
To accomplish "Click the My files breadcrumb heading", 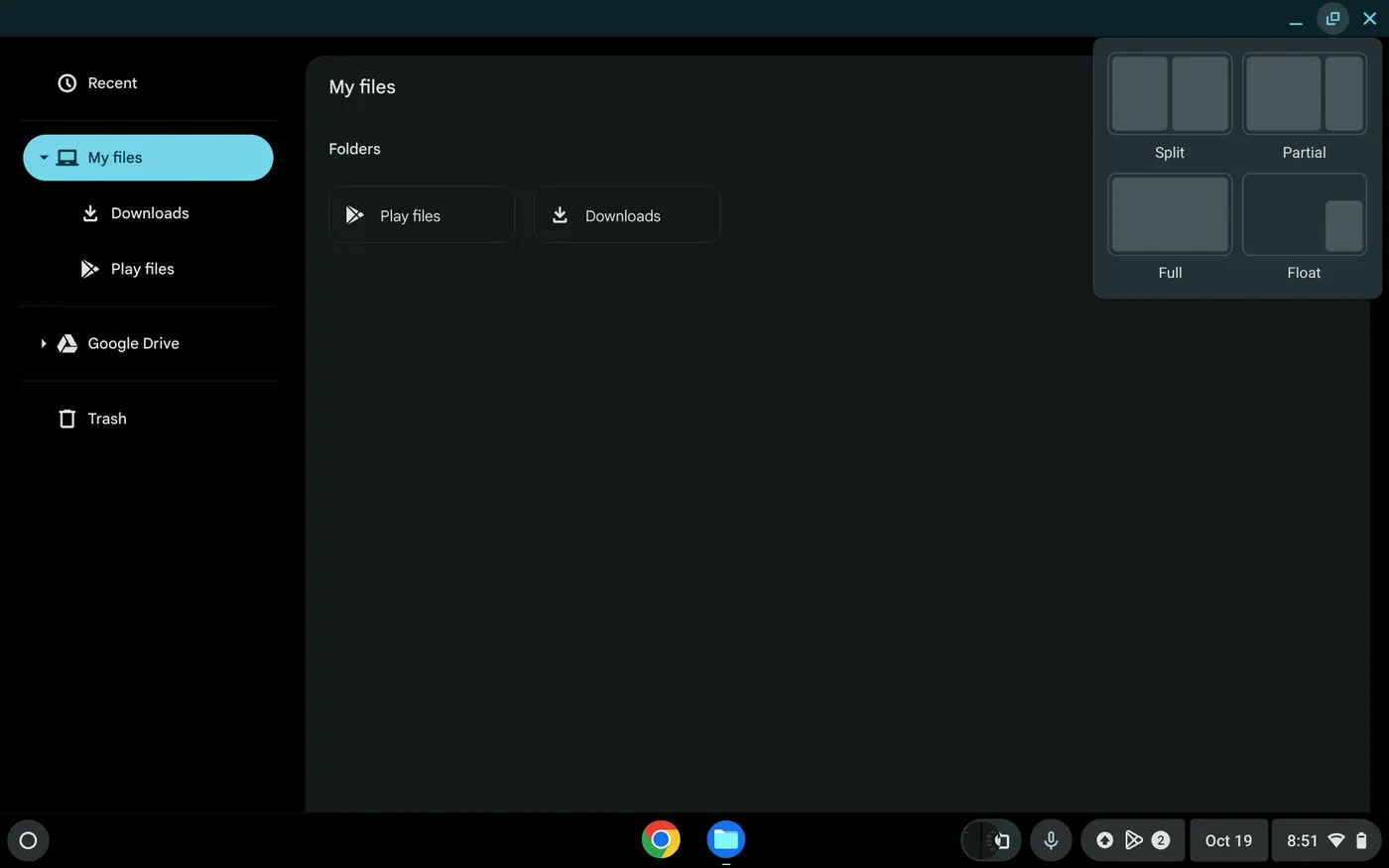I will coord(362,87).
